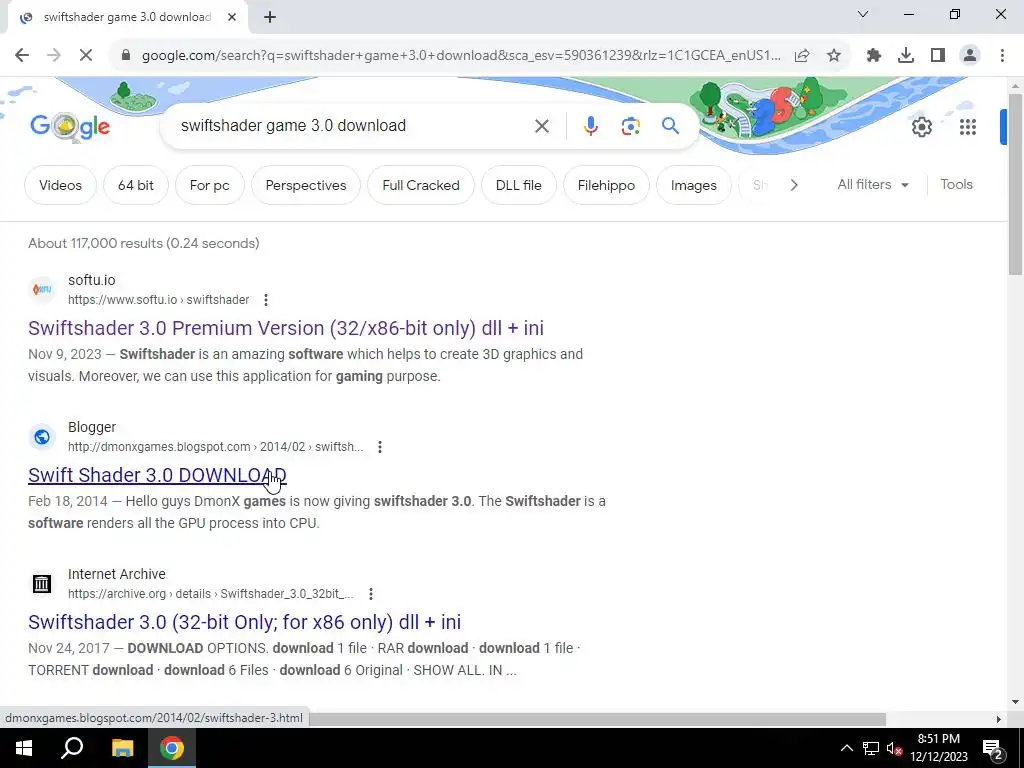Share this page from address bar
The height and width of the screenshot is (768, 1024).
pyautogui.click(x=802, y=56)
